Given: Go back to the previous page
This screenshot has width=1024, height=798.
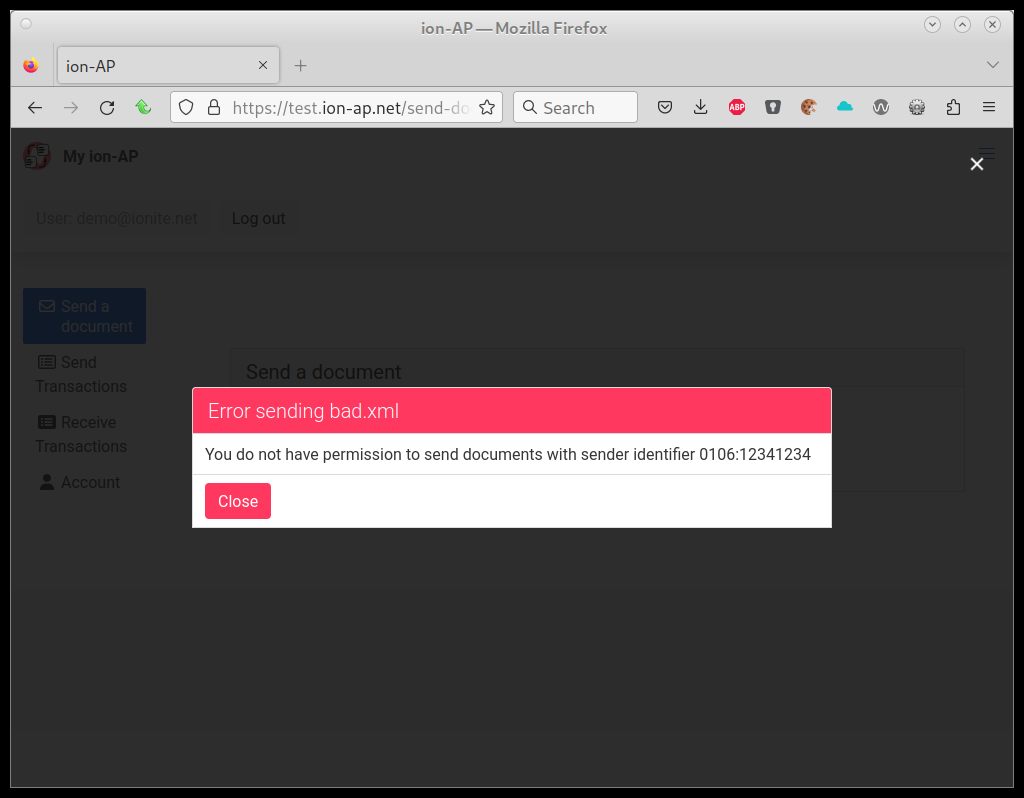Looking at the screenshot, I should point(35,108).
